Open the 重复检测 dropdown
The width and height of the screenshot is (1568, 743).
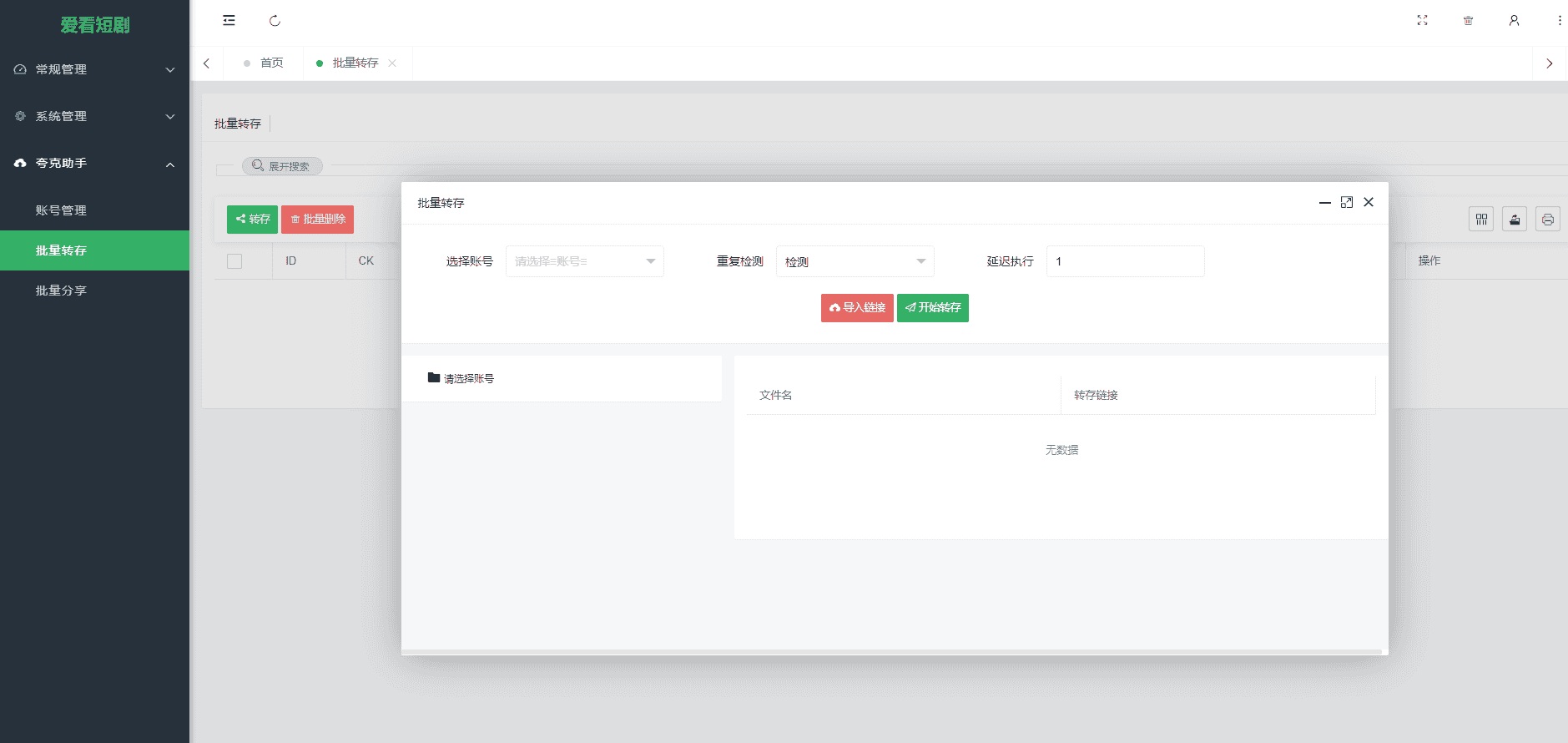855,261
